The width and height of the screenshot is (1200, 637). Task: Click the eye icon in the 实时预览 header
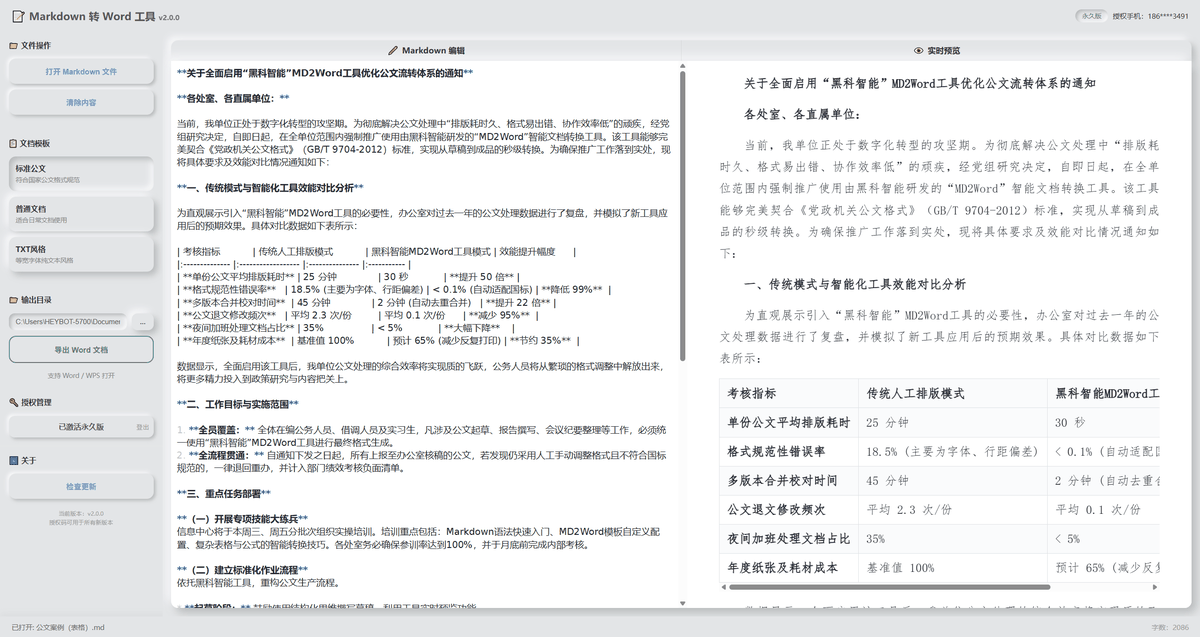tap(918, 50)
